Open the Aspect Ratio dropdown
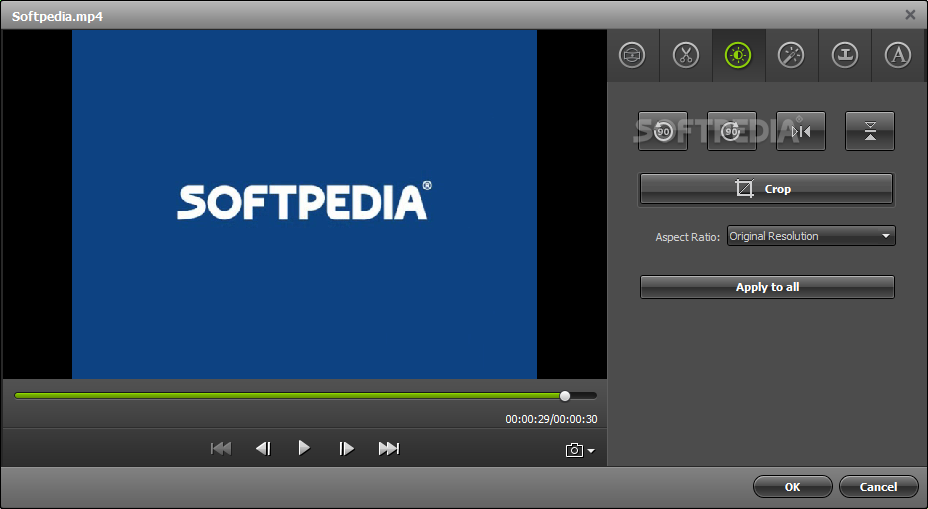This screenshot has height=509, width=928. point(811,236)
